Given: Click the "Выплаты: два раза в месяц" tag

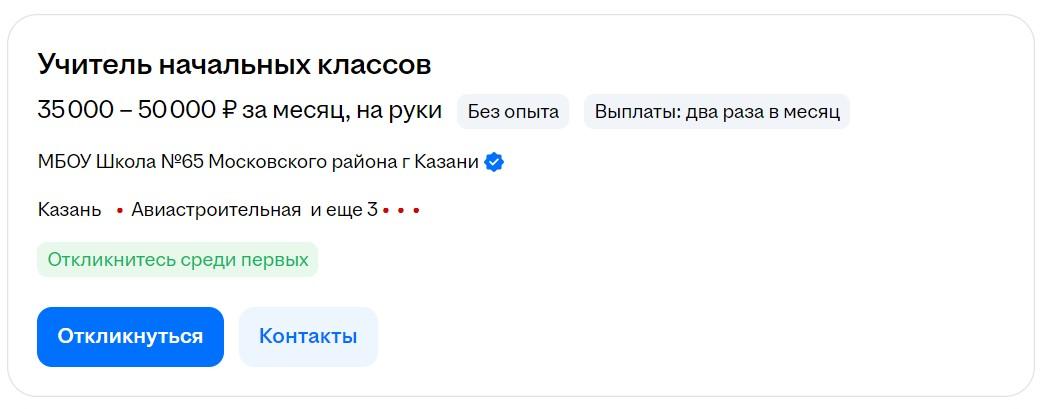Looking at the screenshot, I should pos(717,112).
